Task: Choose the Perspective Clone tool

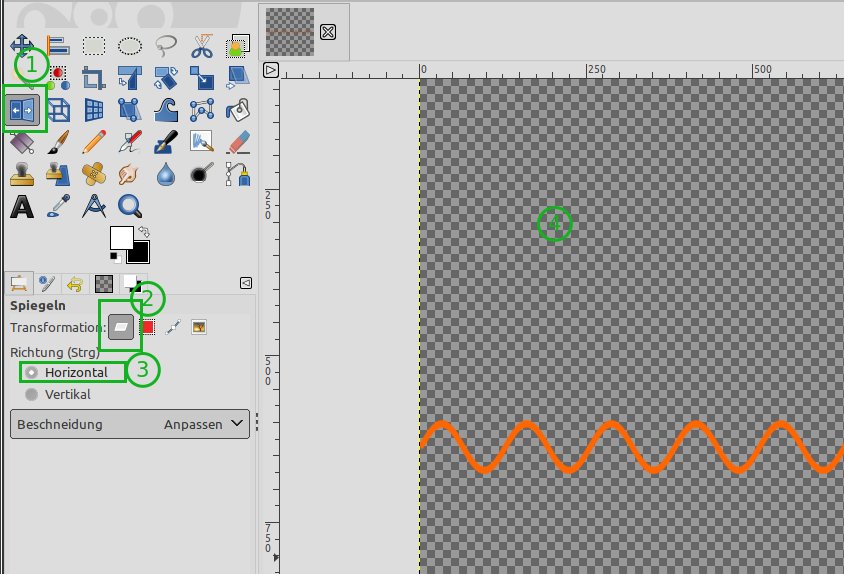Action: pos(58,174)
